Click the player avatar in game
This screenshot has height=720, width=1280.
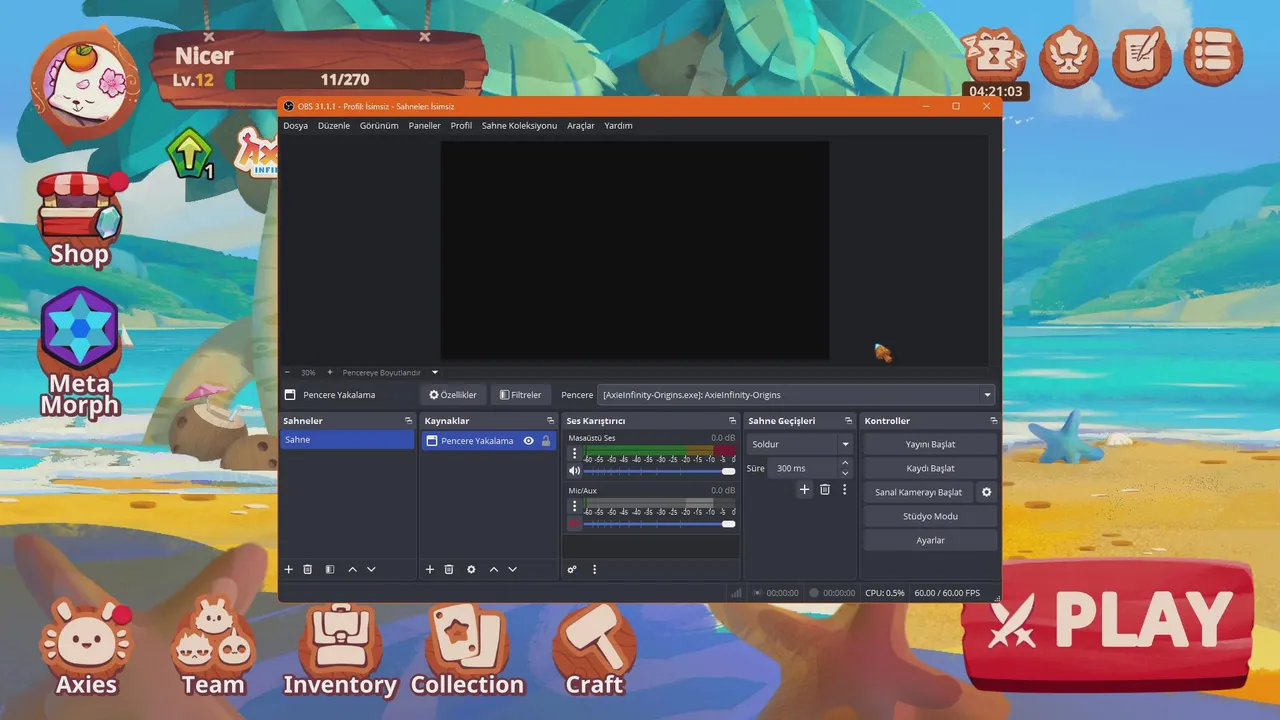point(84,85)
